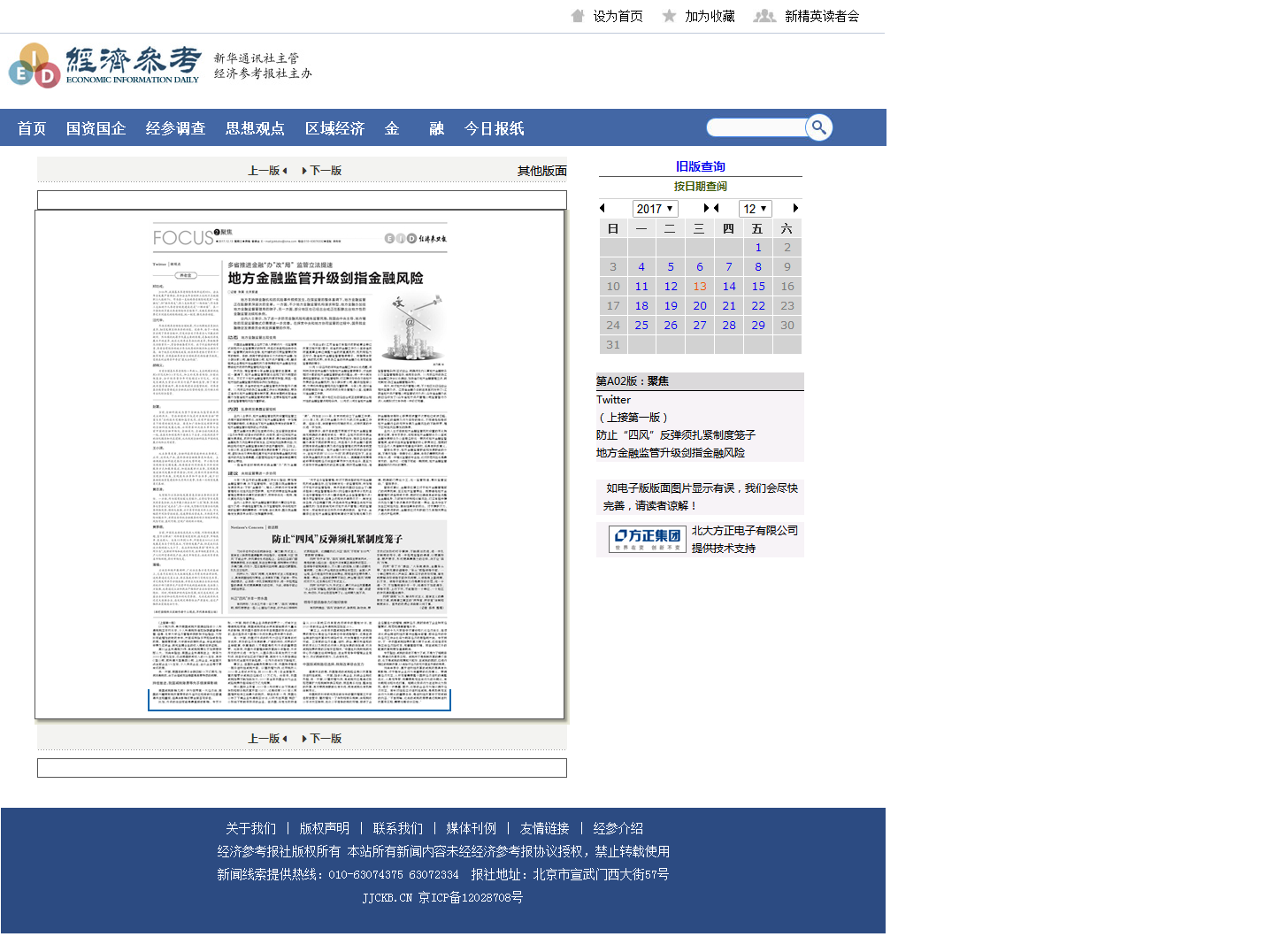Open 首页 in the navigation bar
Image resolution: width=1274 pixels, height=952 pixels.
coord(32,128)
